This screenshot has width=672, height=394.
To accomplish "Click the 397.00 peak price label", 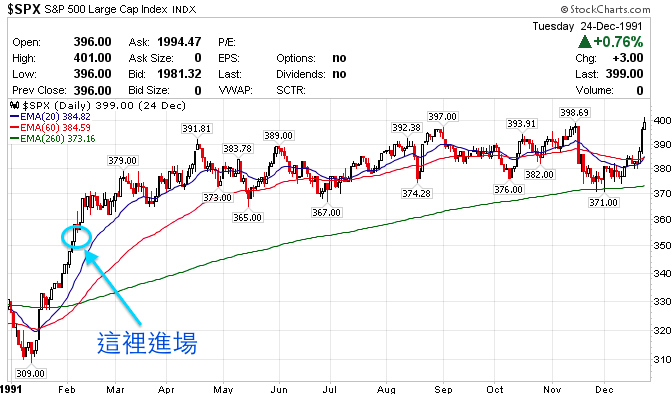I will click(x=442, y=117).
